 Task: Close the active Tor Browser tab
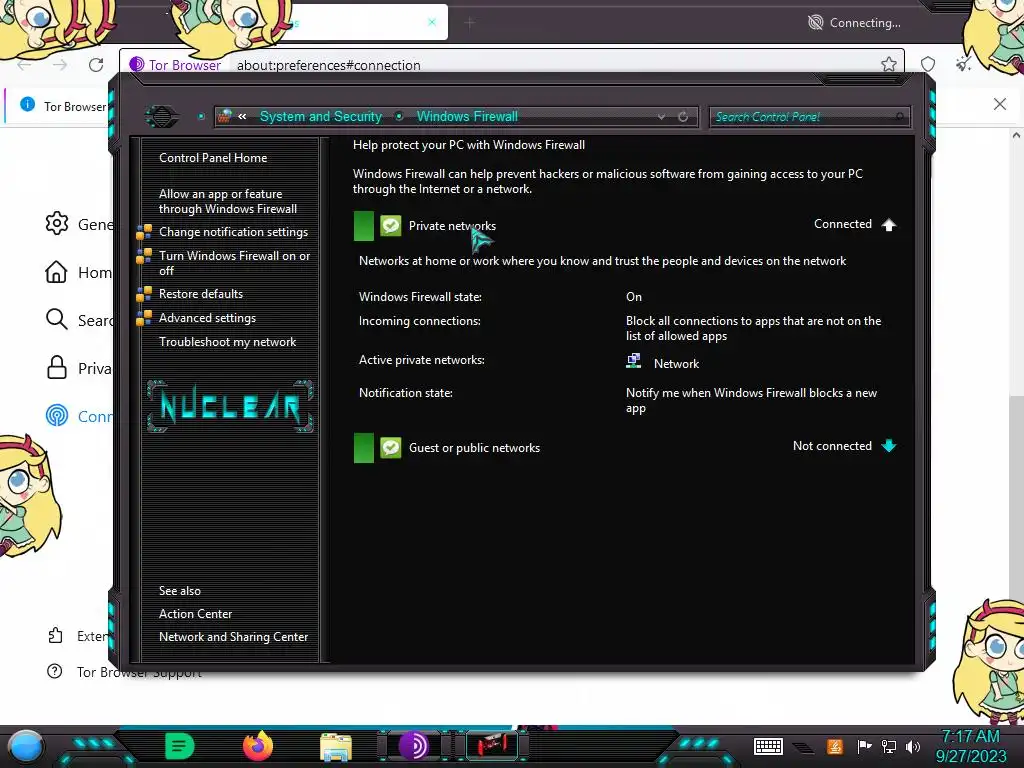tap(432, 22)
